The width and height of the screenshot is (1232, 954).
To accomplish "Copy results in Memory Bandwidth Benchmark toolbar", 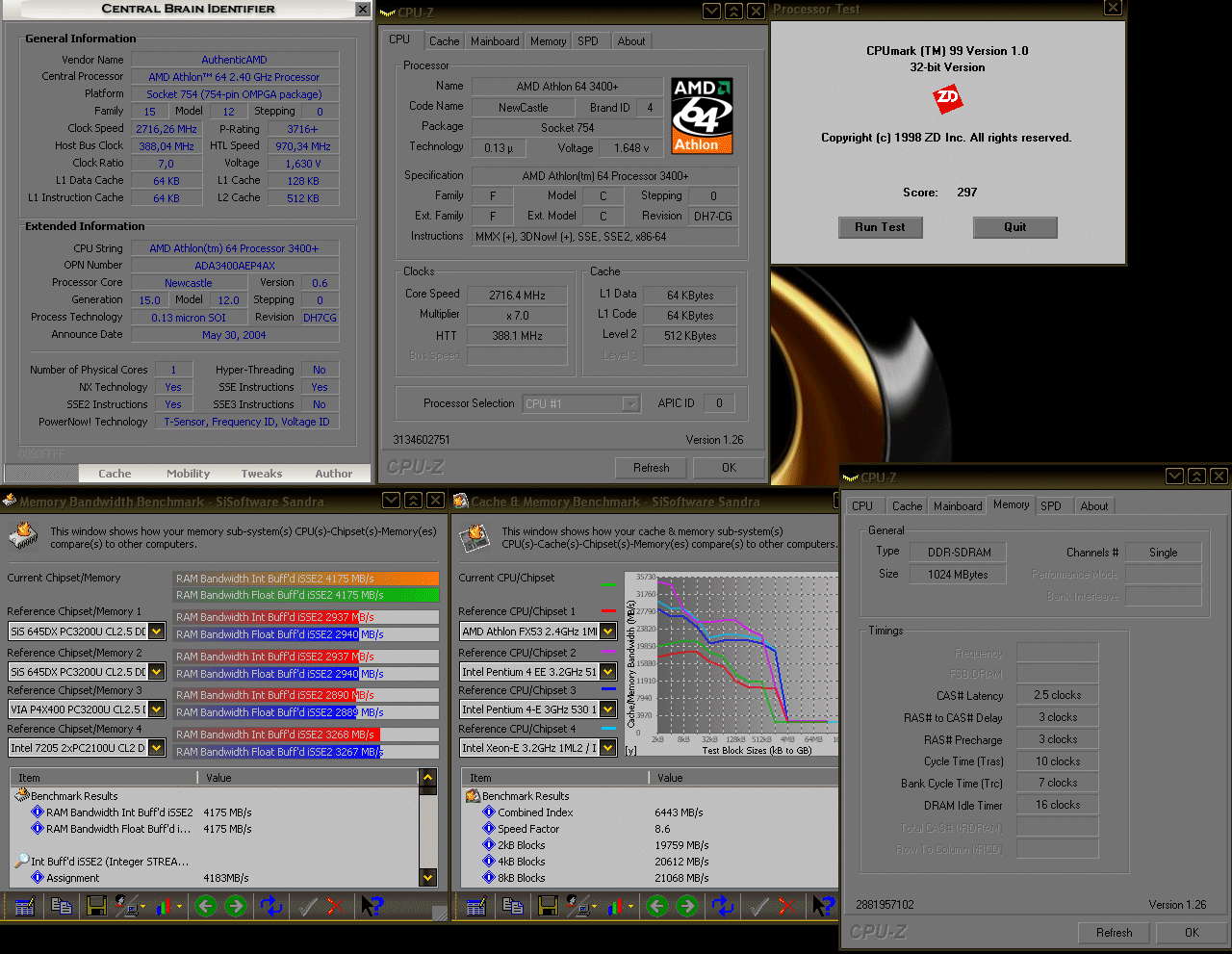I will click(62, 906).
